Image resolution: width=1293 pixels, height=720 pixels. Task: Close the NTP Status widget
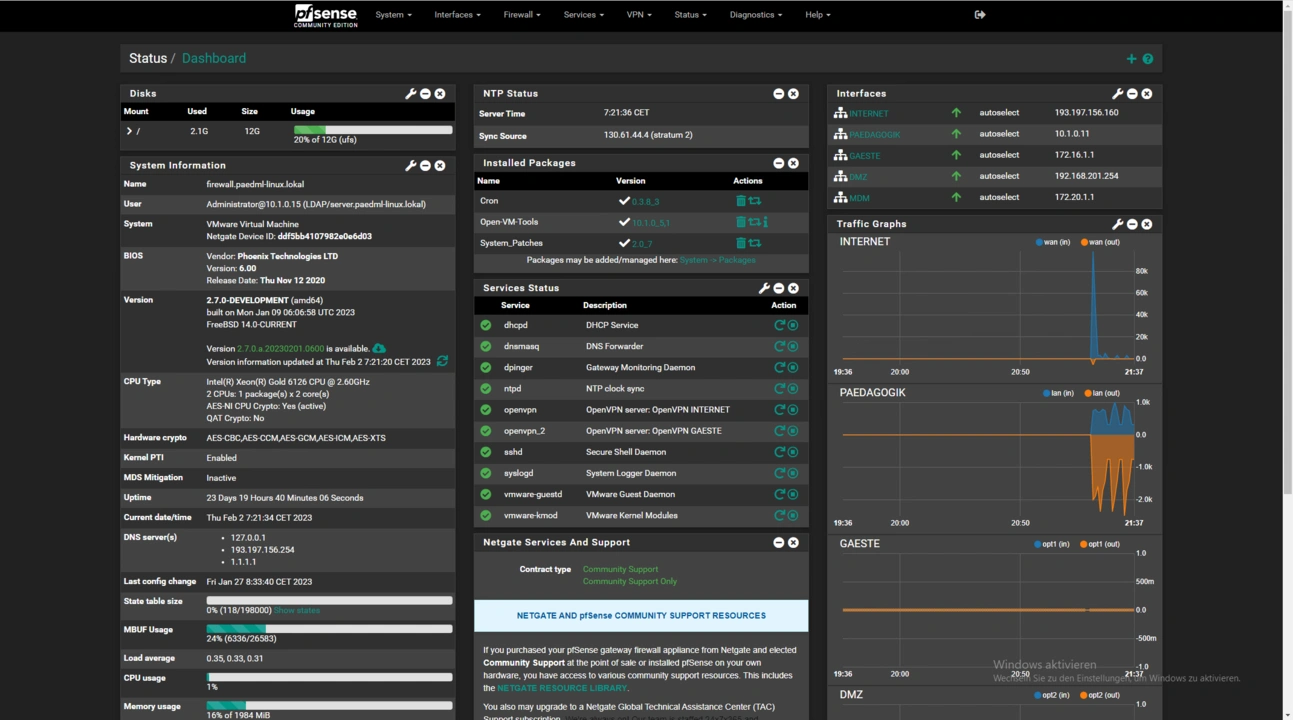tap(793, 94)
